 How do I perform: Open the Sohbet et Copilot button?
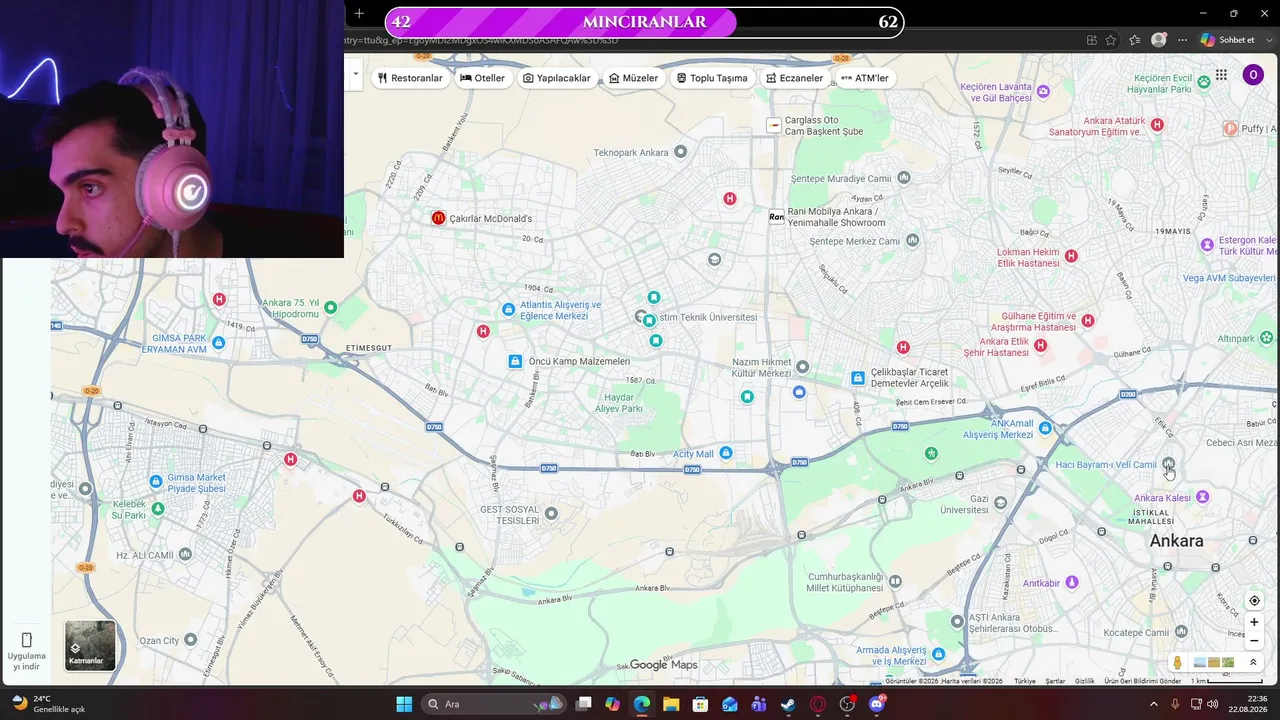click(1228, 40)
